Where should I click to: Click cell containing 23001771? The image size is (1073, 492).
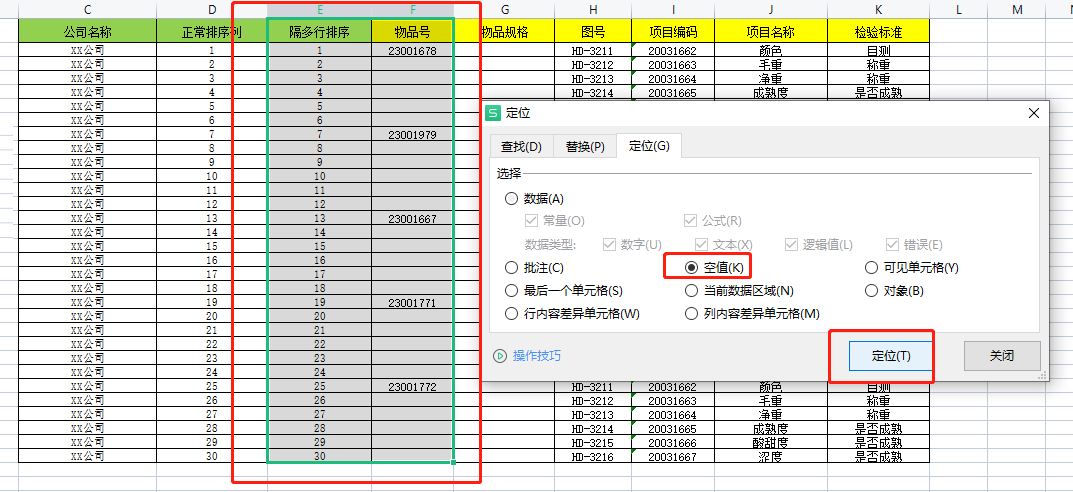pos(413,302)
